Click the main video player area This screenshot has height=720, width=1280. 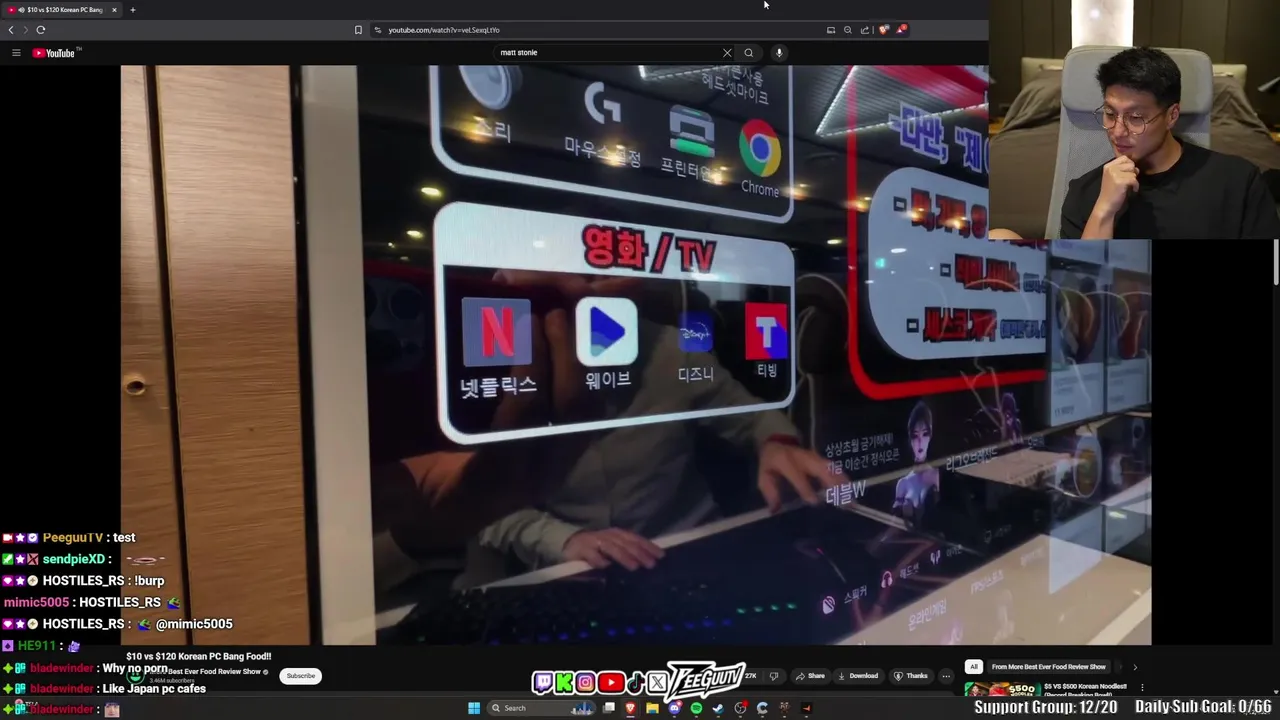pos(635,355)
